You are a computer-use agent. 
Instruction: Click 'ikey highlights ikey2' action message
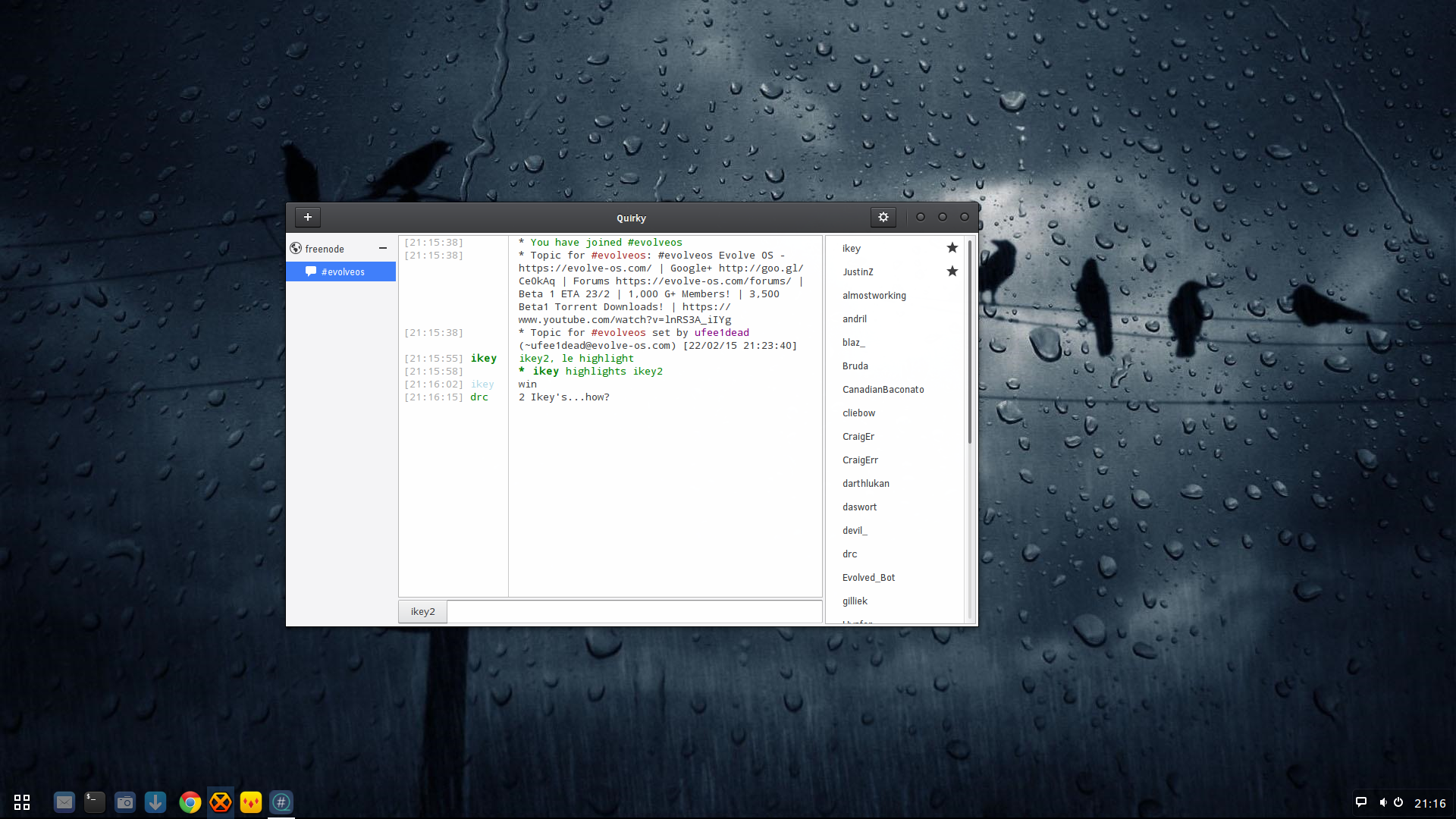pos(591,372)
